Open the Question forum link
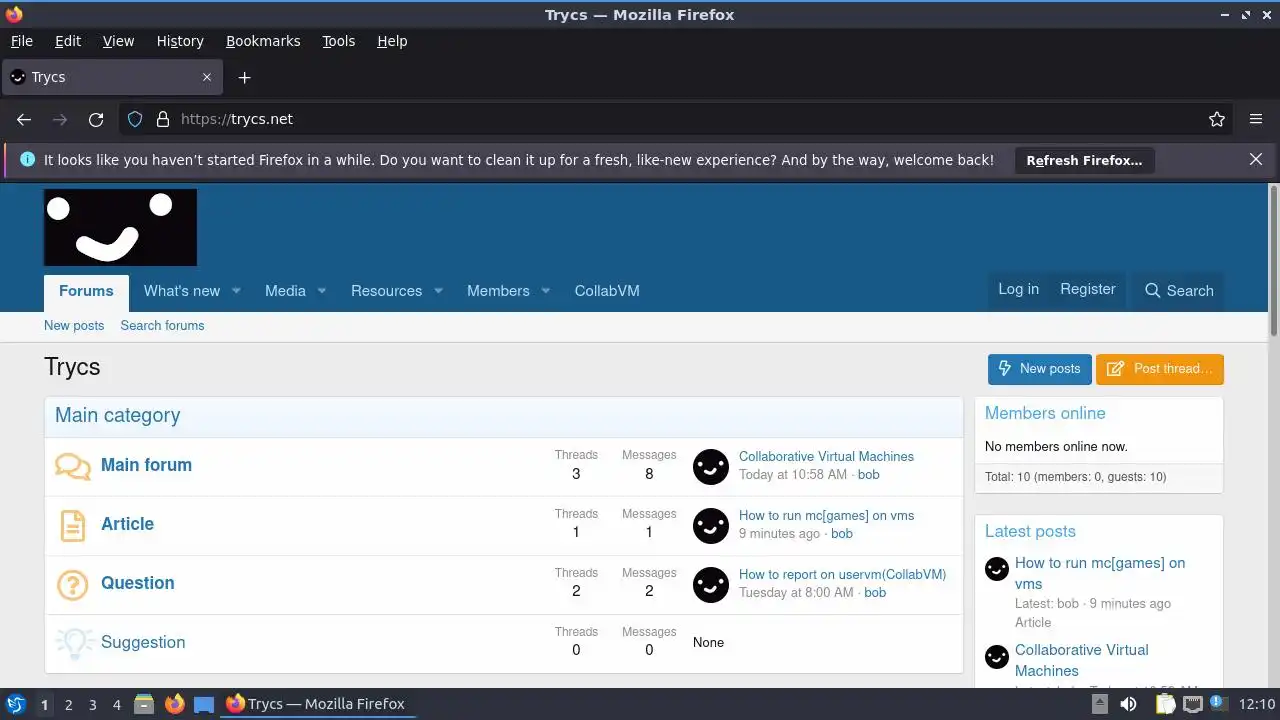Viewport: 1280px width, 720px height. coord(138,583)
